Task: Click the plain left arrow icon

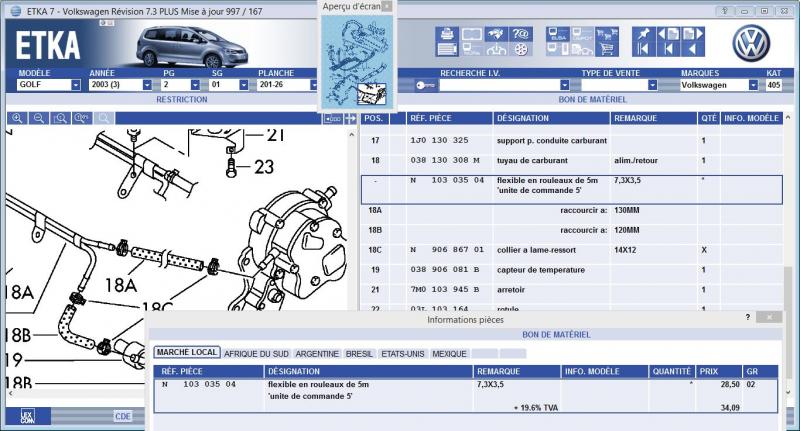Action: pos(692,49)
